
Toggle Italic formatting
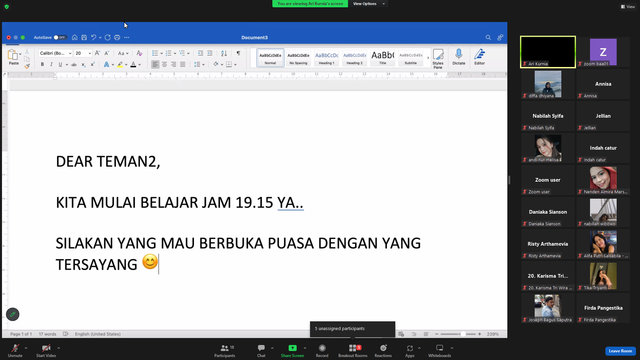pyautogui.click(x=51, y=64)
